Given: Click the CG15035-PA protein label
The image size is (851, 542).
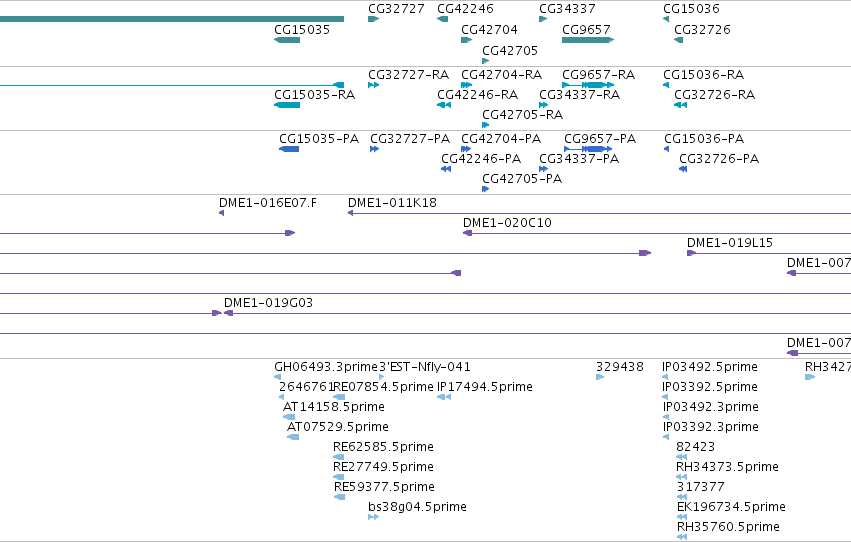Looking at the screenshot, I should coord(319,139).
